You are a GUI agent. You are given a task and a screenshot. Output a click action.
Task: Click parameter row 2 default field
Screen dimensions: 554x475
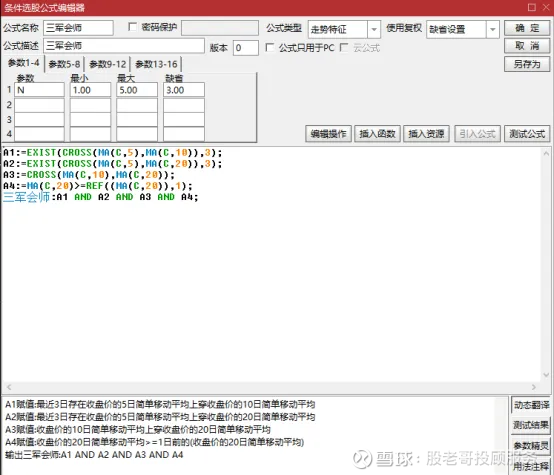[x=184, y=105]
